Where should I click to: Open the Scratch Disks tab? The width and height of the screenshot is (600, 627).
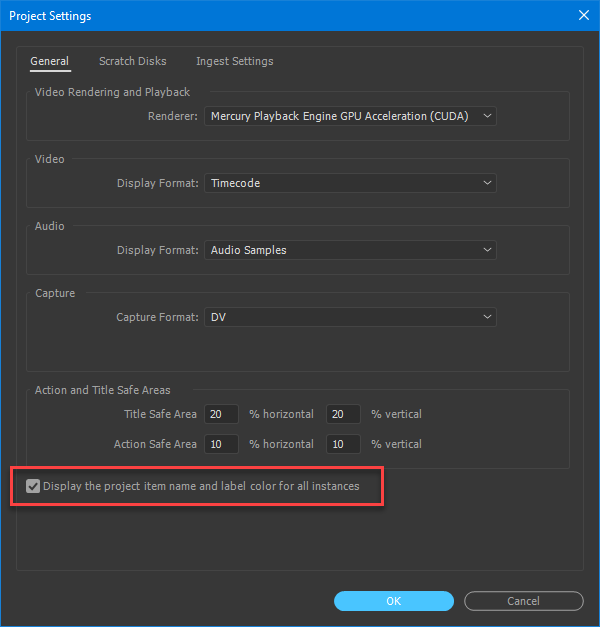(132, 61)
